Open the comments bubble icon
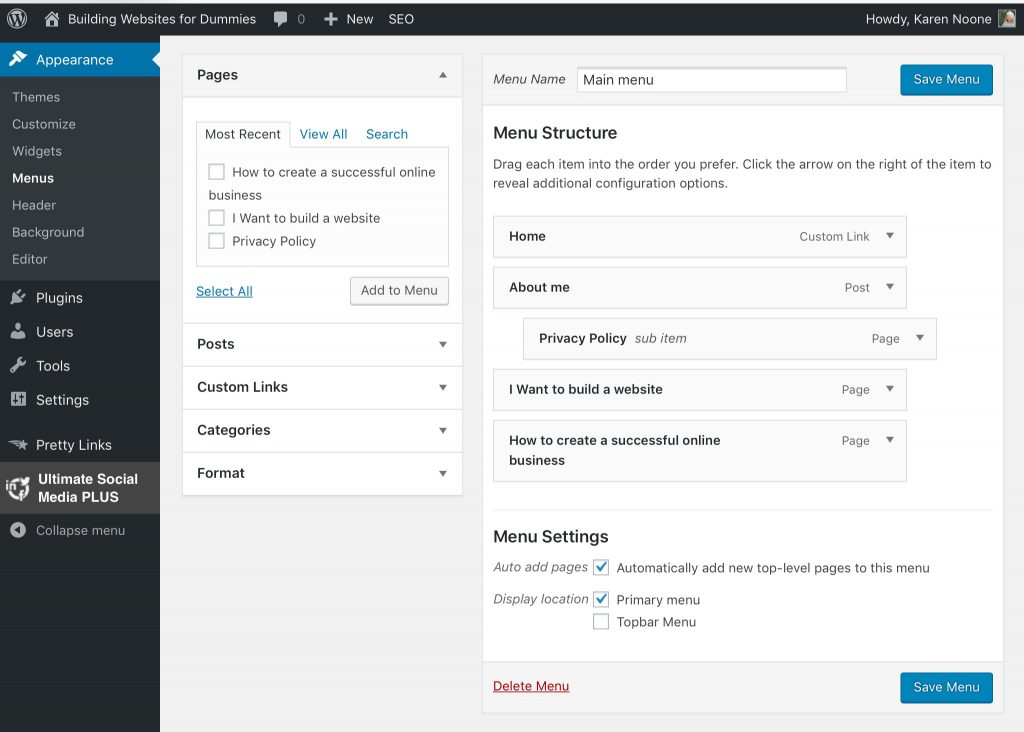 pos(281,19)
